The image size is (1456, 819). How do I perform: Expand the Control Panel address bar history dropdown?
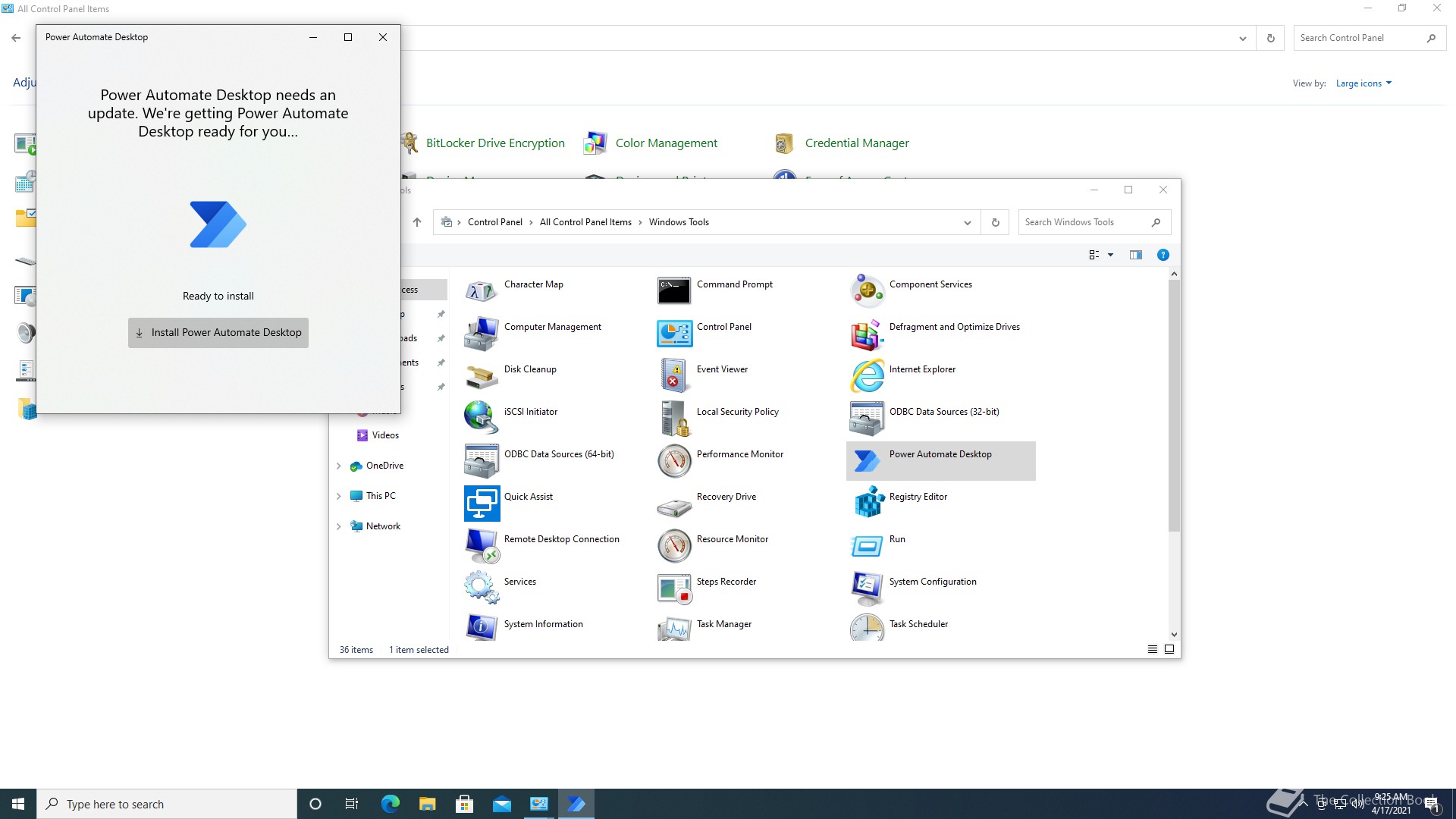[x=1242, y=38]
